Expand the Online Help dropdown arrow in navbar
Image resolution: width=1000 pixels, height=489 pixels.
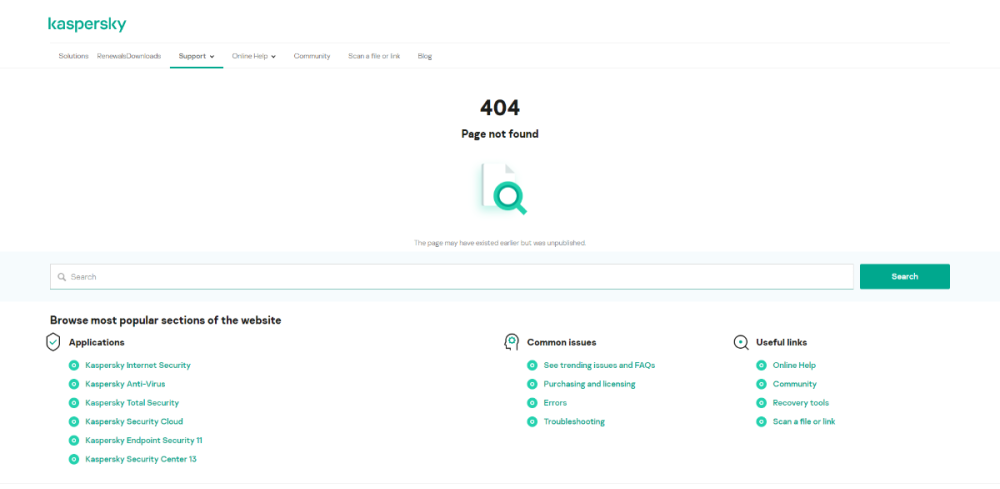[274, 57]
